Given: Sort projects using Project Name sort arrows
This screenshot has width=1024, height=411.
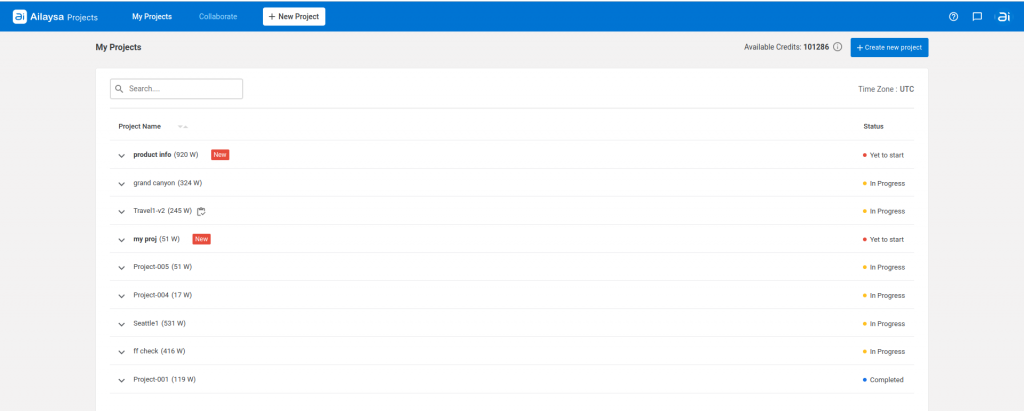Looking at the screenshot, I should click(x=183, y=127).
